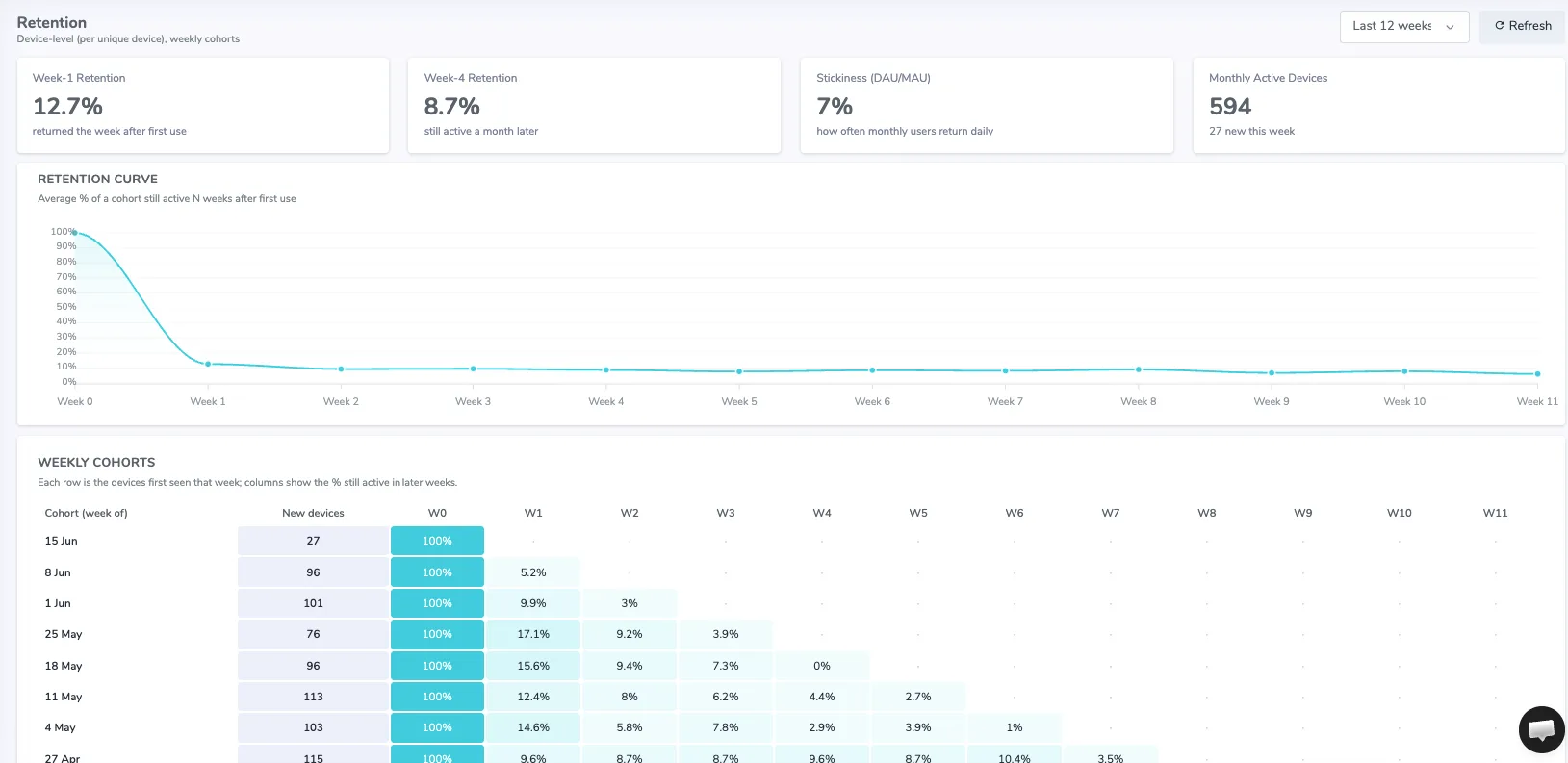Open the chat support bubble icon
Image resolution: width=1568 pixels, height=763 pixels.
pos(1541,729)
